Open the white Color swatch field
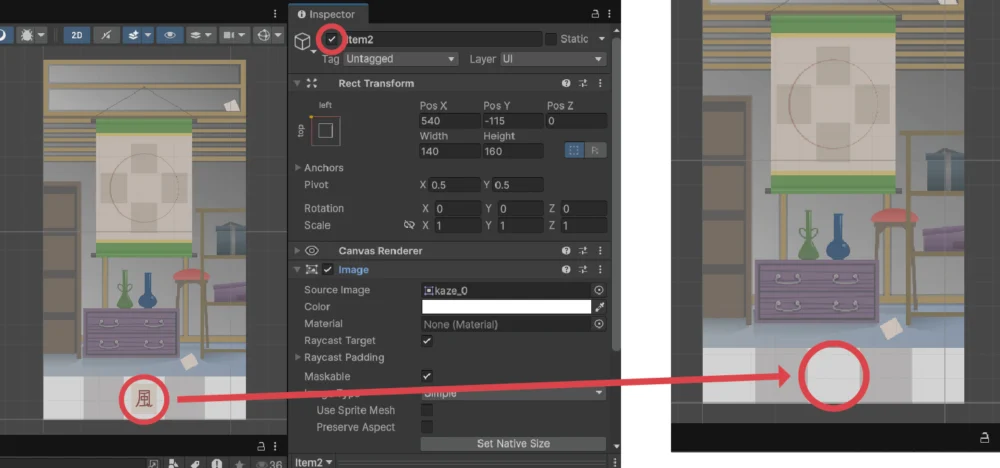 (506, 307)
